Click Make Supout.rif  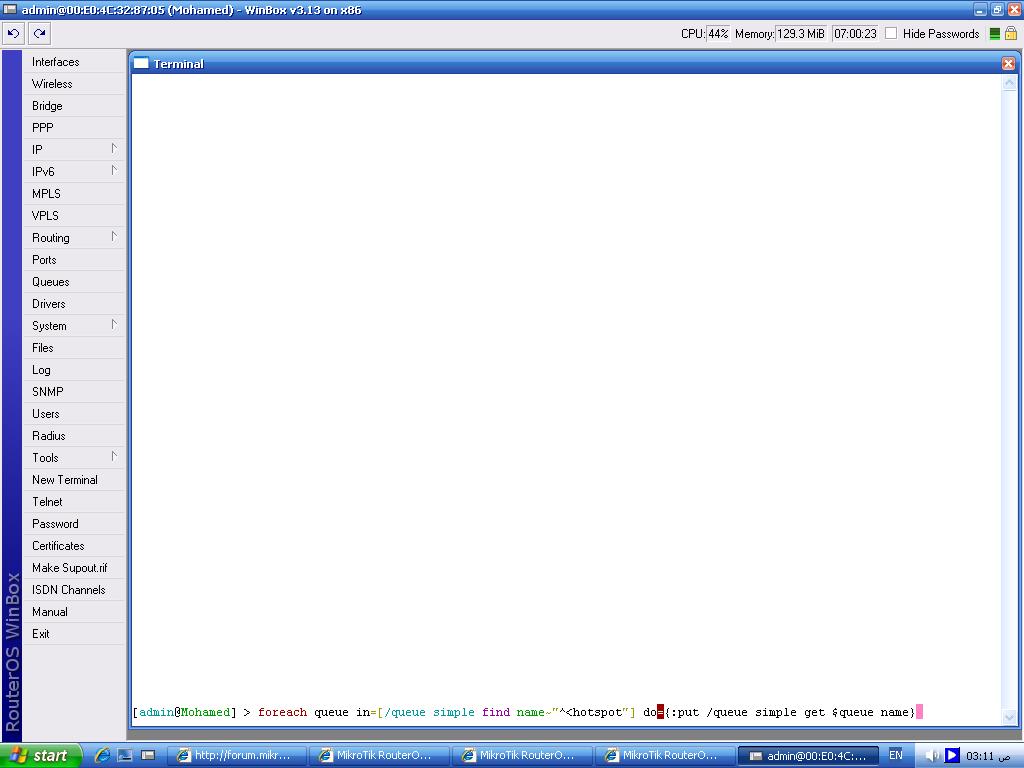(74, 568)
